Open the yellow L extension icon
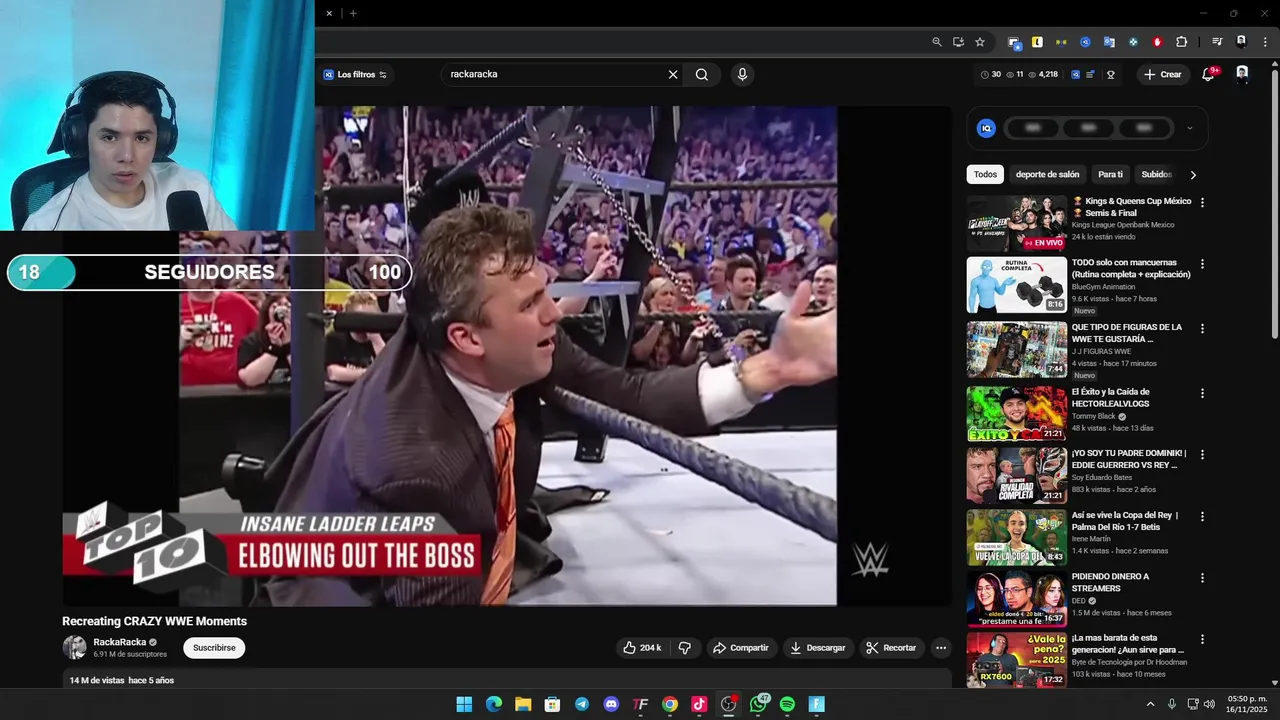Image resolution: width=1280 pixels, height=720 pixels. [x=1037, y=42]
